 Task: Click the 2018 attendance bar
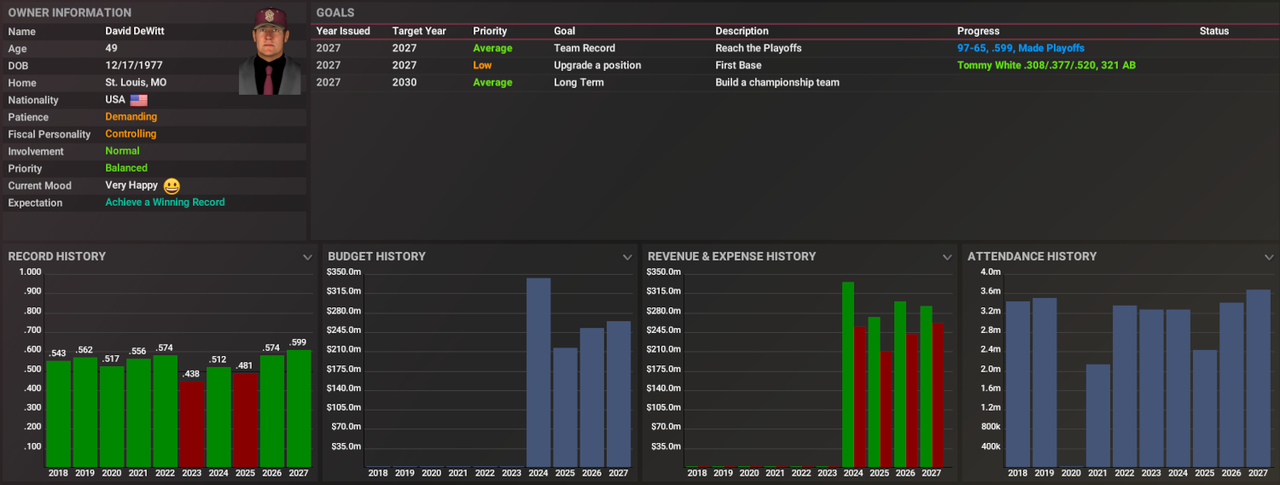click(x=1017, y=383)
